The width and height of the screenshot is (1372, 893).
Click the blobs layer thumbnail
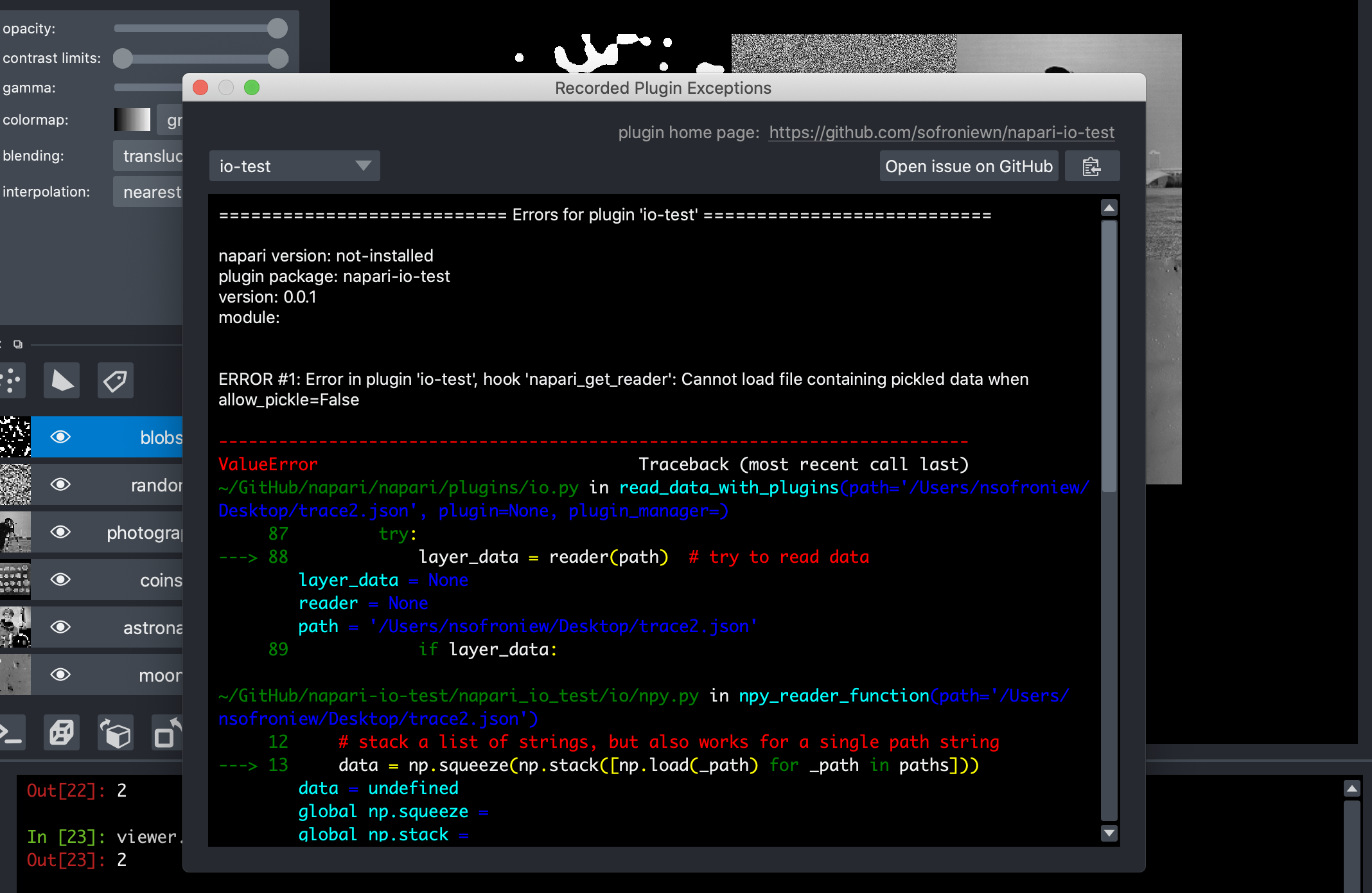15,437
